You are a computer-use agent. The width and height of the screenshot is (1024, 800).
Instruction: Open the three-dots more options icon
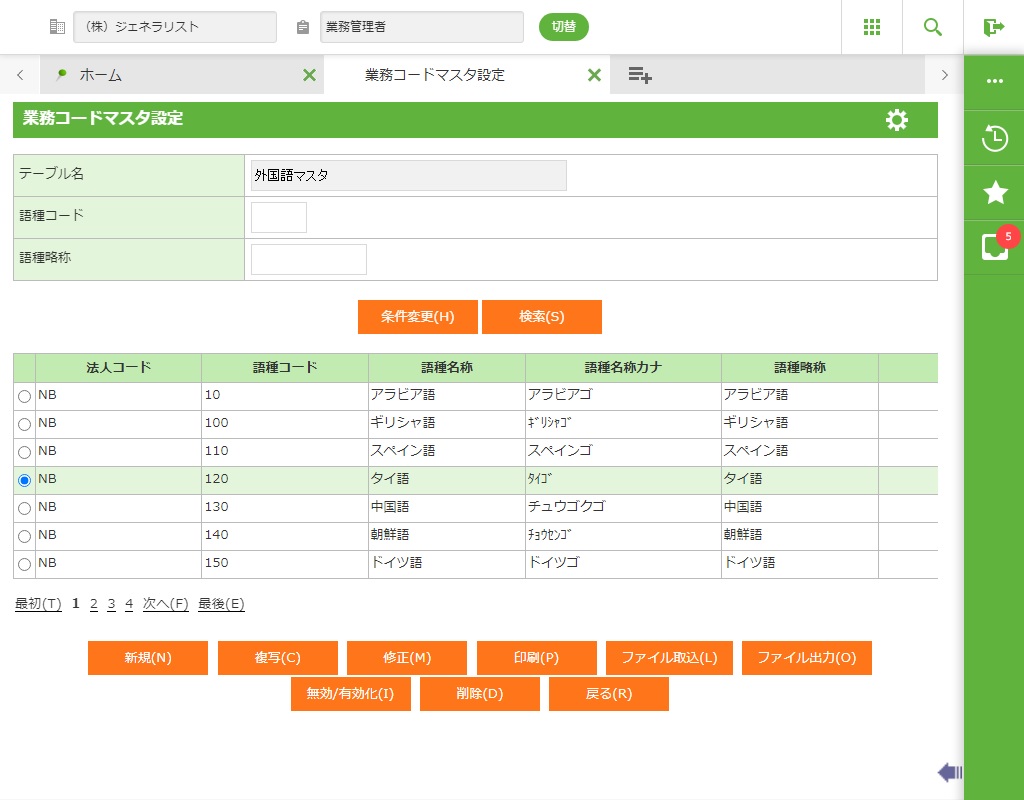(994, 81)
